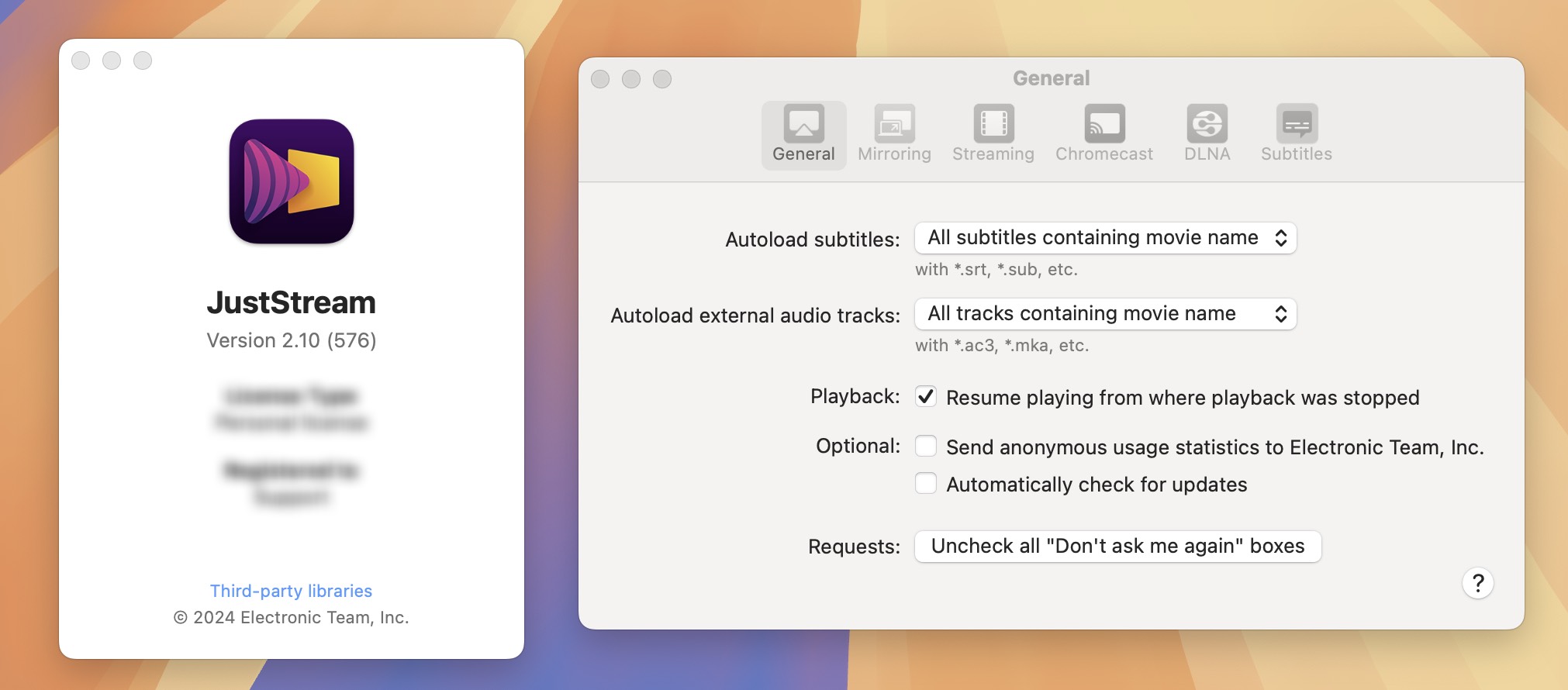1568x690 pixels.
Task: Open the Third-party libraries link
Action: [x=291, y=591]
